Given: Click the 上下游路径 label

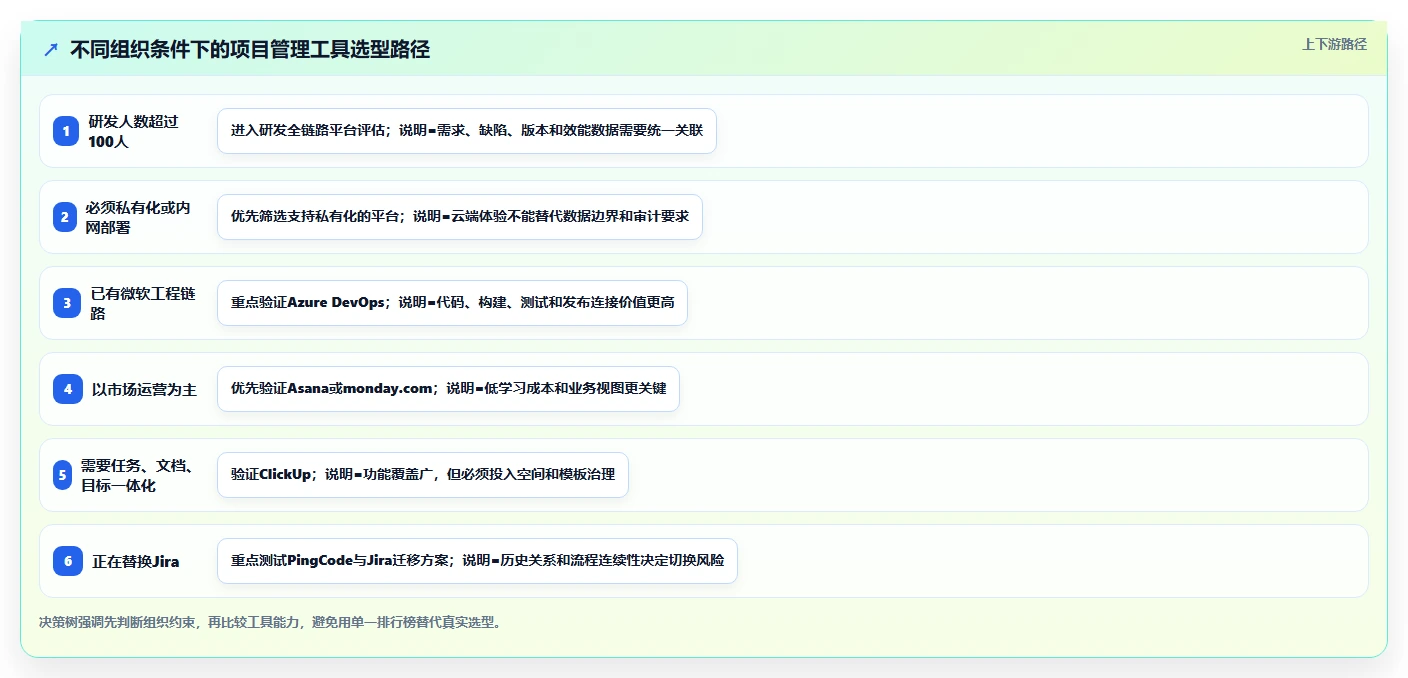Looking at the screenshot, I should click(1334, 44).
